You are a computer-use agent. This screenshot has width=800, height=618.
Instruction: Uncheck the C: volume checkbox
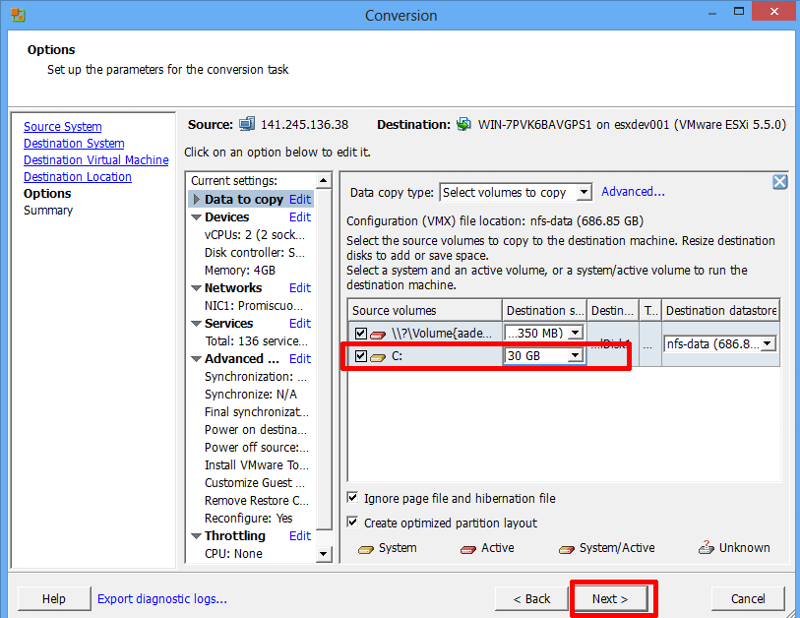pos(361,356)
